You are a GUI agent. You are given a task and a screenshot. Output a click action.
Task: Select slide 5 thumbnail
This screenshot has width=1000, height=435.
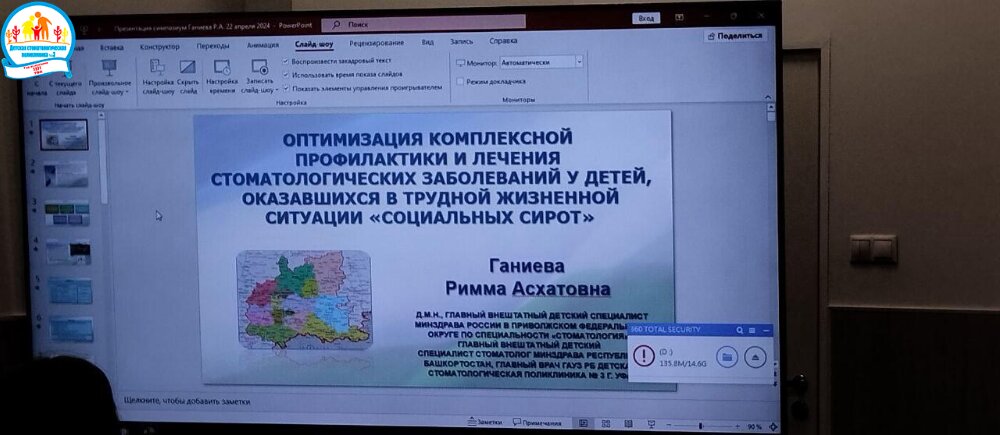tap(70, 291)
